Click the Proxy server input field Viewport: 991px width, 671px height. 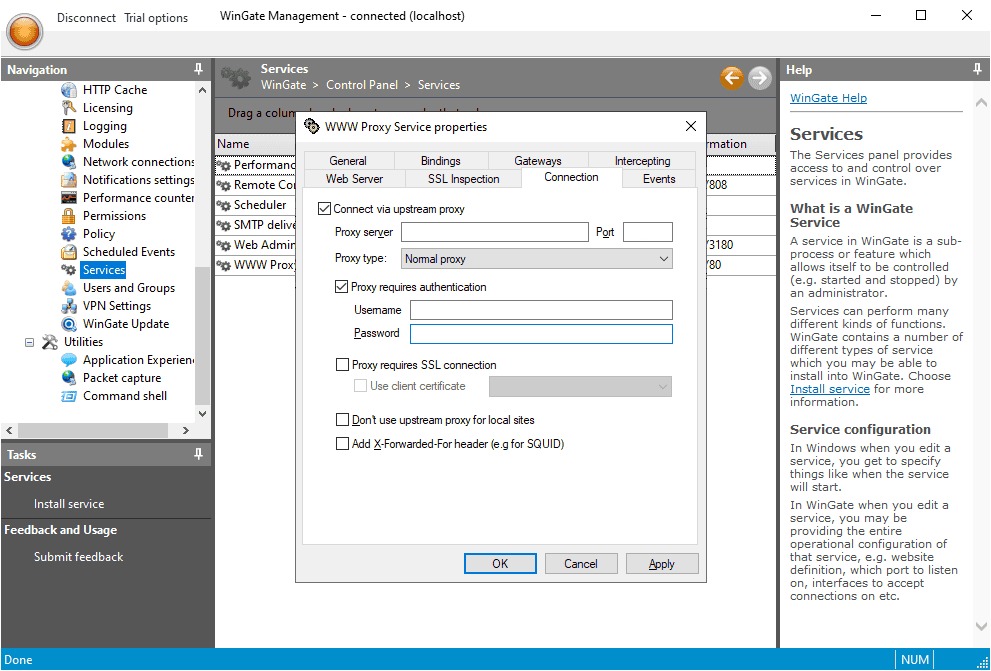tap(494, 232)
